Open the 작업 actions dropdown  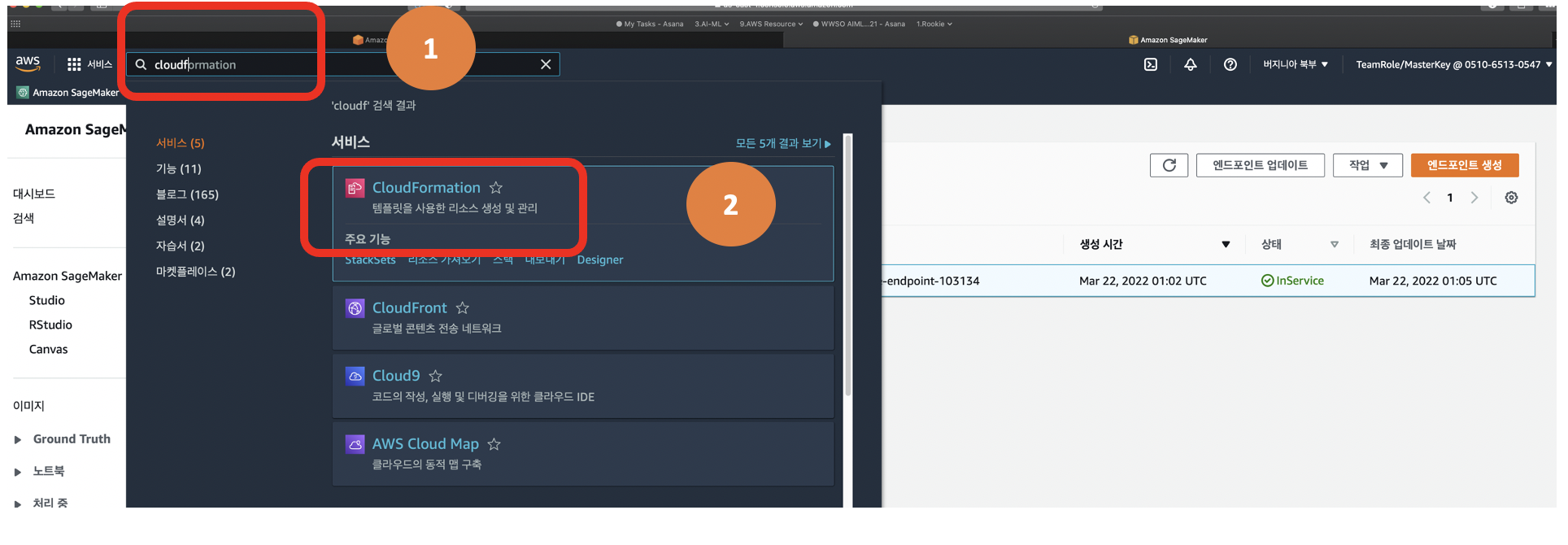point(1368,165)
